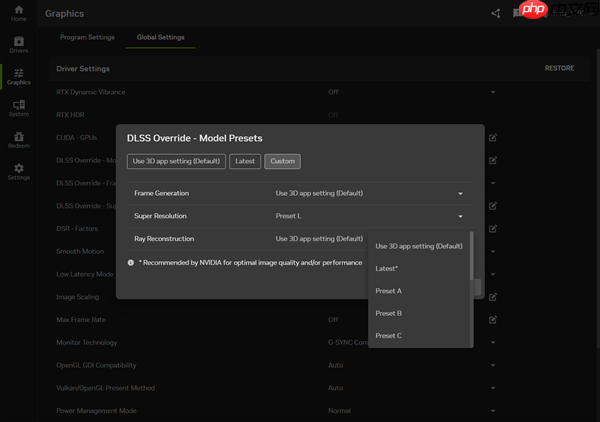Select the Graphics sidebar icon

(x=18, y=76)
